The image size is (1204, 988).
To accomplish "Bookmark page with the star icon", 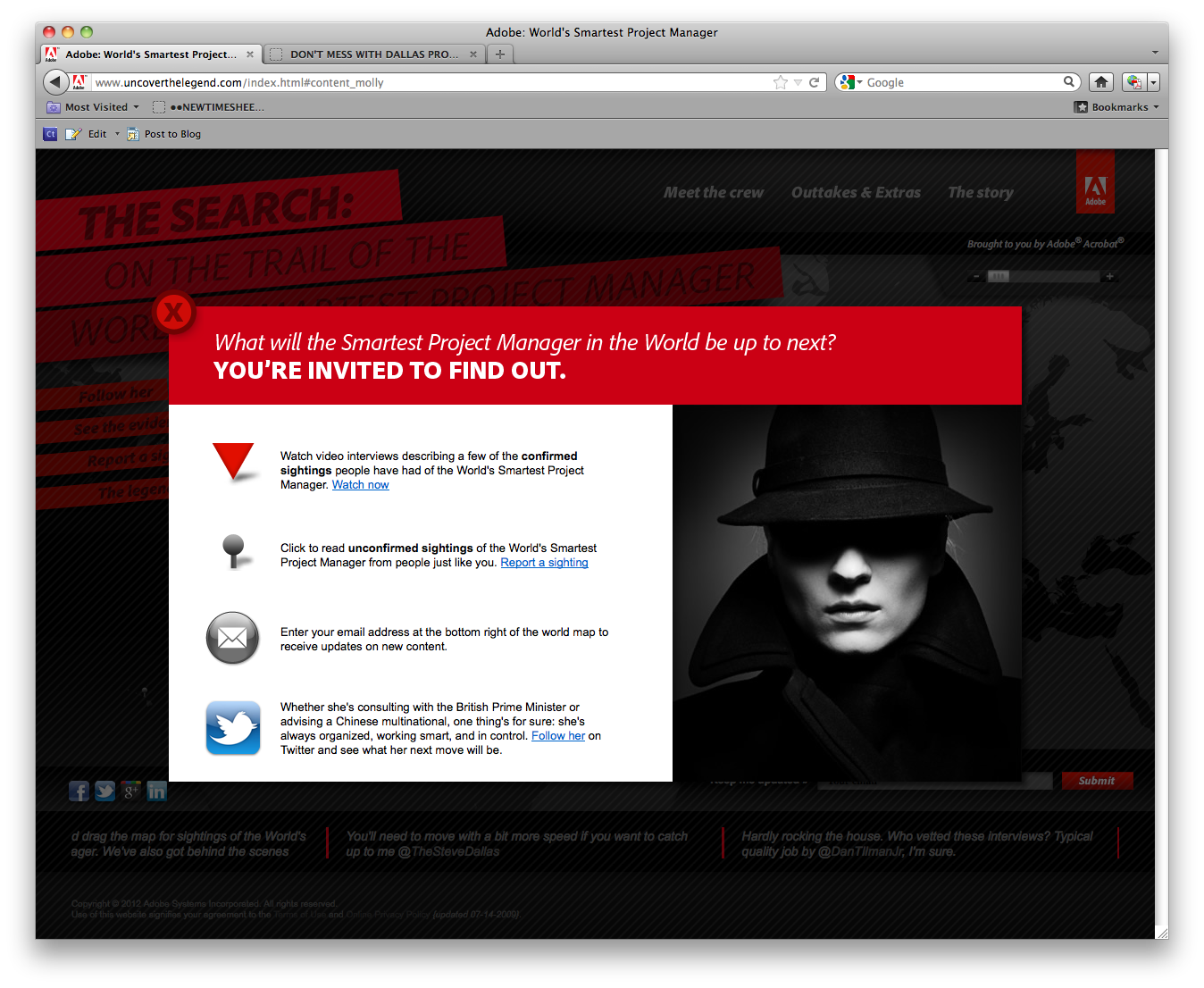I will 781,82.
